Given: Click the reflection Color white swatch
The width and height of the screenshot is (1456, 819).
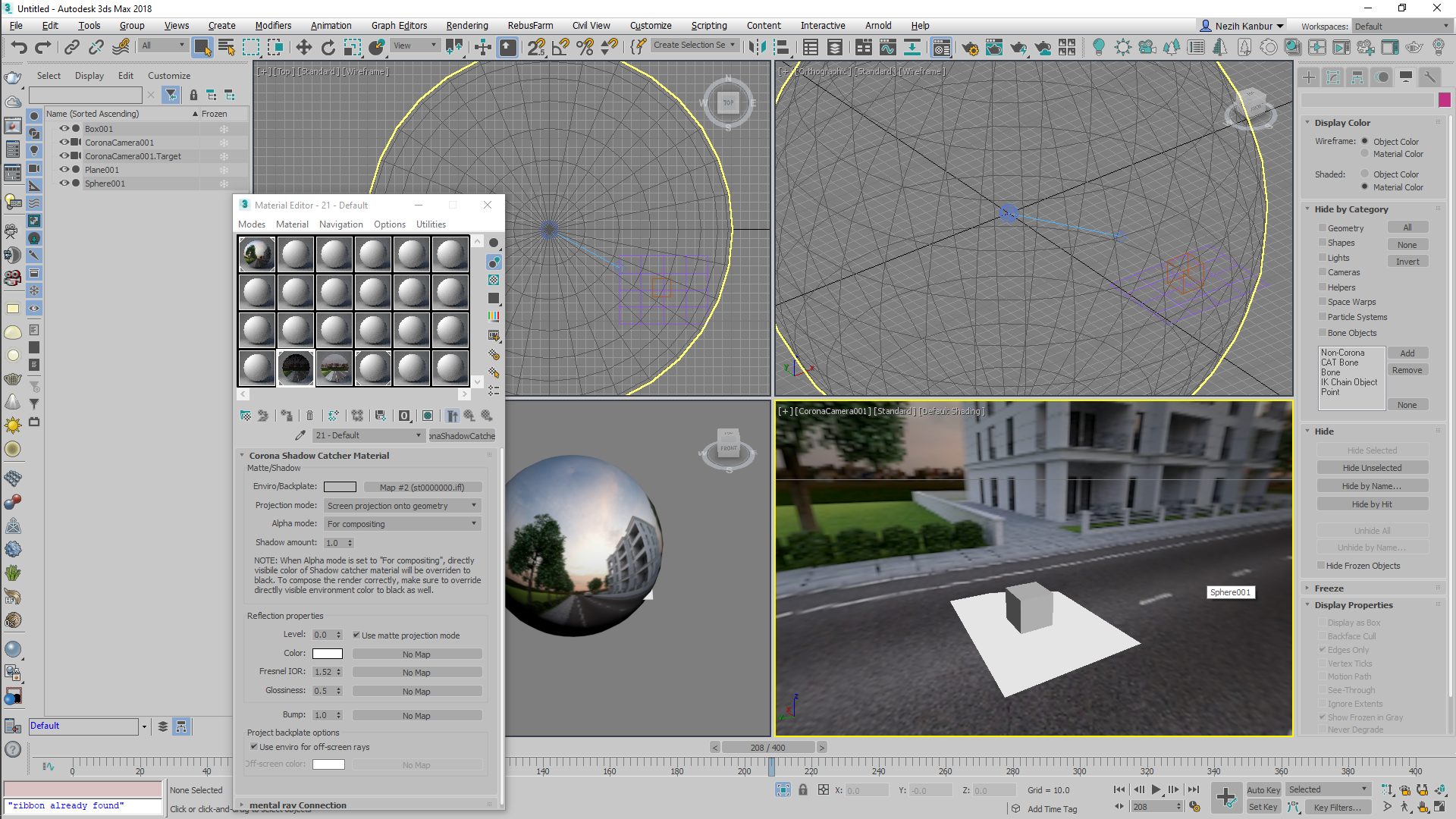Looking at the screenshot, I should 328,654.
